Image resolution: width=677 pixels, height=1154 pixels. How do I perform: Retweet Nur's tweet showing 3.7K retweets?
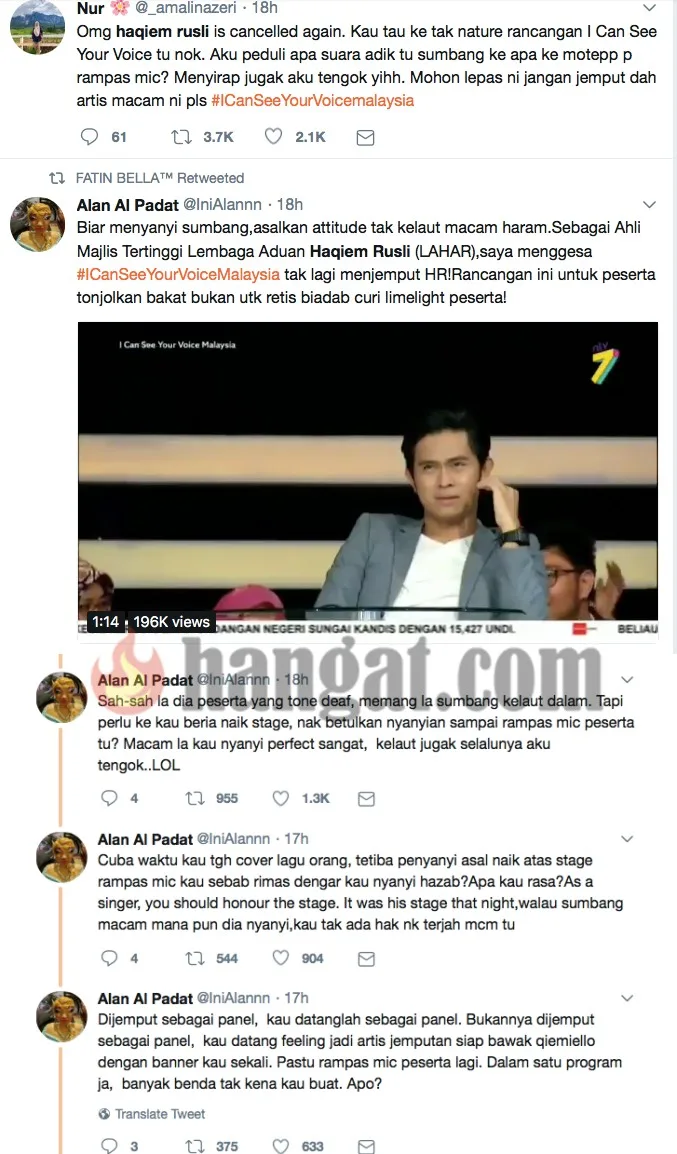tap(181, 137)
